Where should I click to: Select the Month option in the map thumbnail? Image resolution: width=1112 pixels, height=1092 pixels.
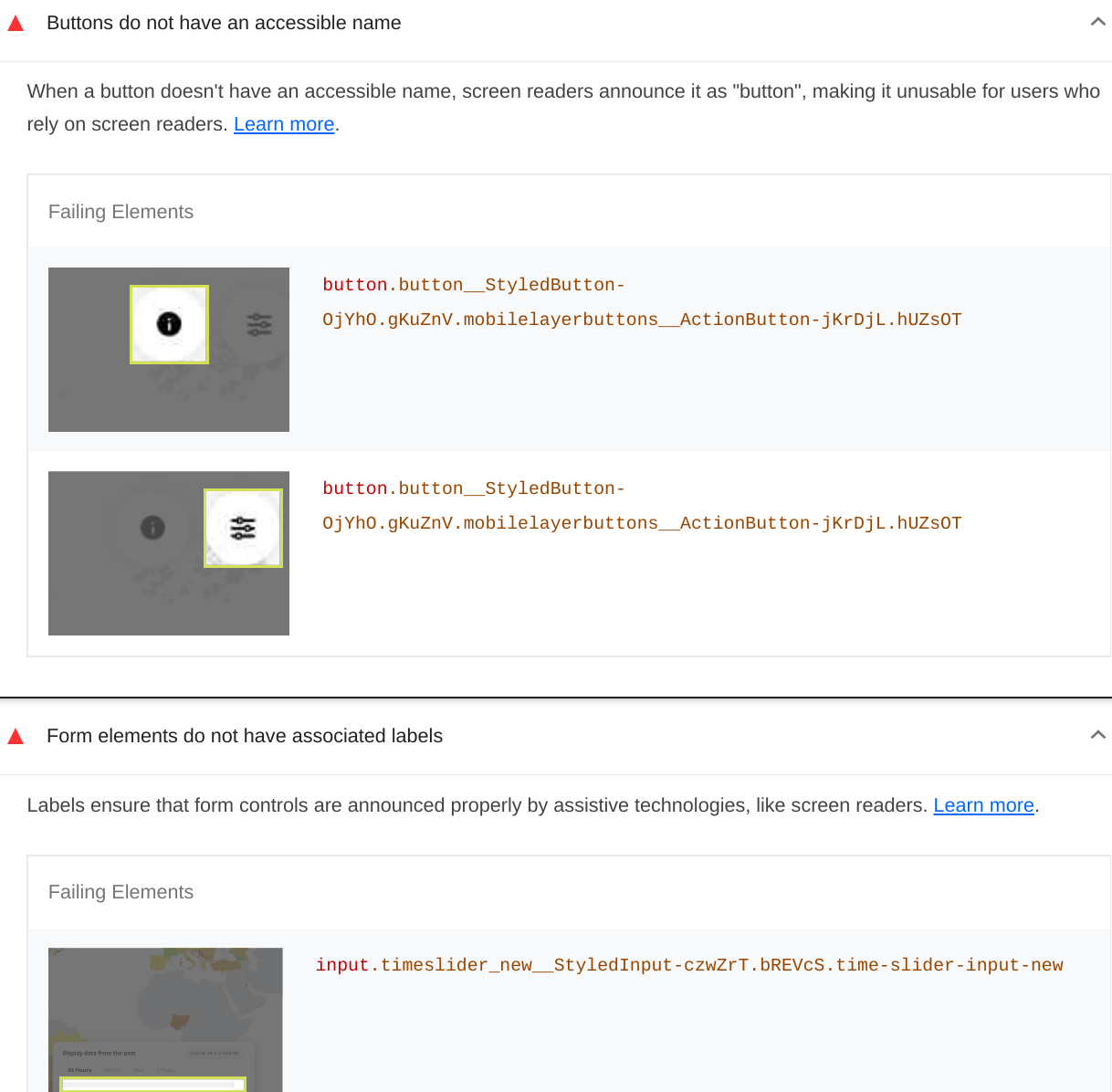[113, 1070]
